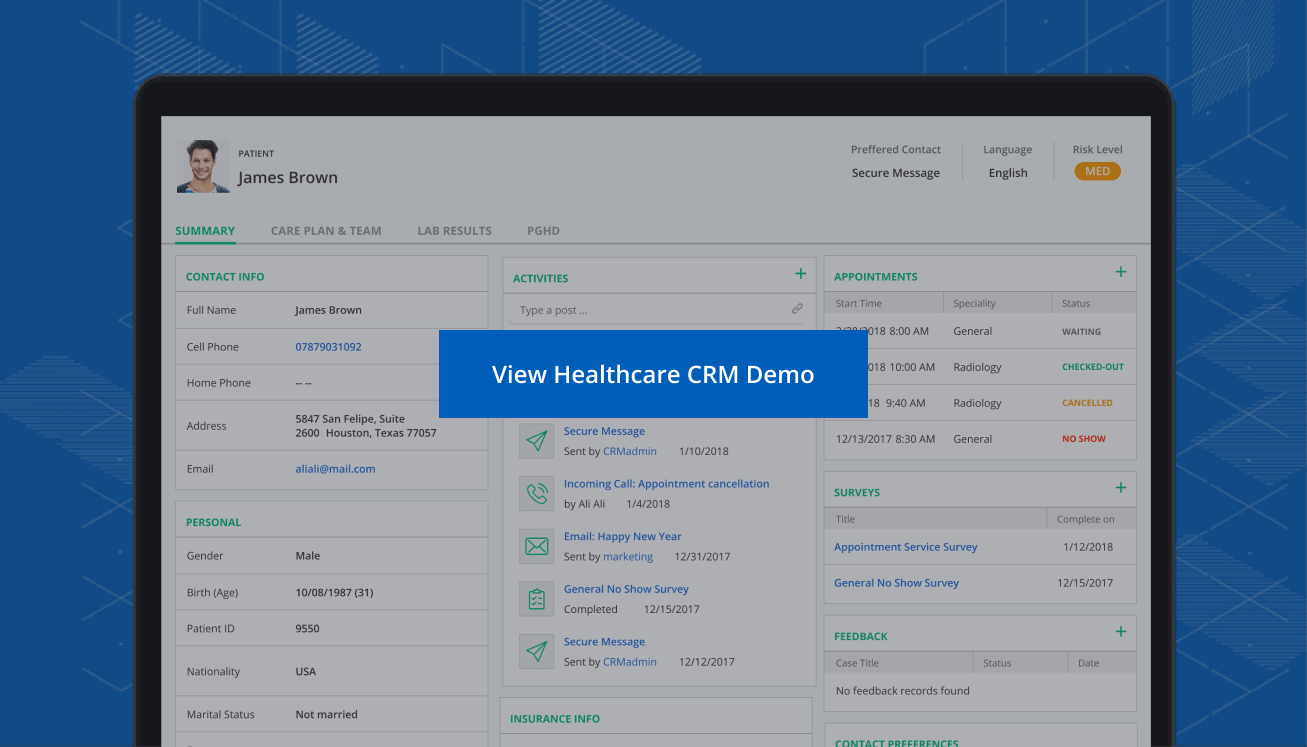Screen dimensions: 1307x747
Task: Open the Secure Message activity icon
Action: 536,440
